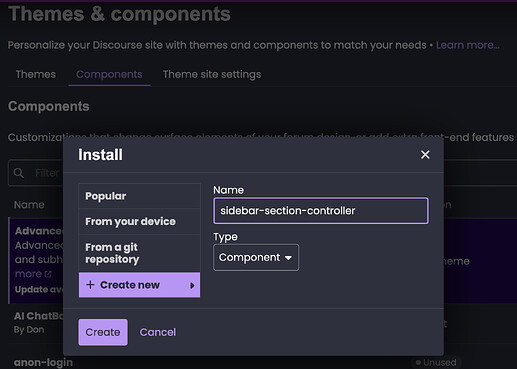Click the 'Update av...' notice text

[x=39, y=289]
